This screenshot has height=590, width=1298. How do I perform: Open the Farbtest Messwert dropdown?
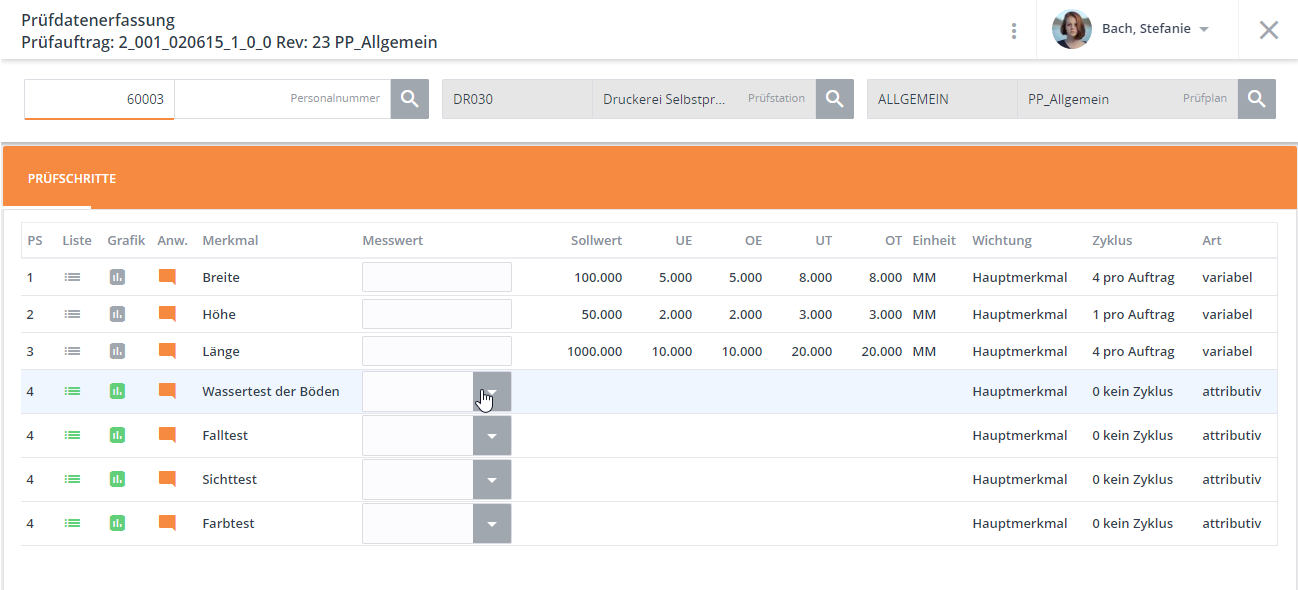coord(491,524)
